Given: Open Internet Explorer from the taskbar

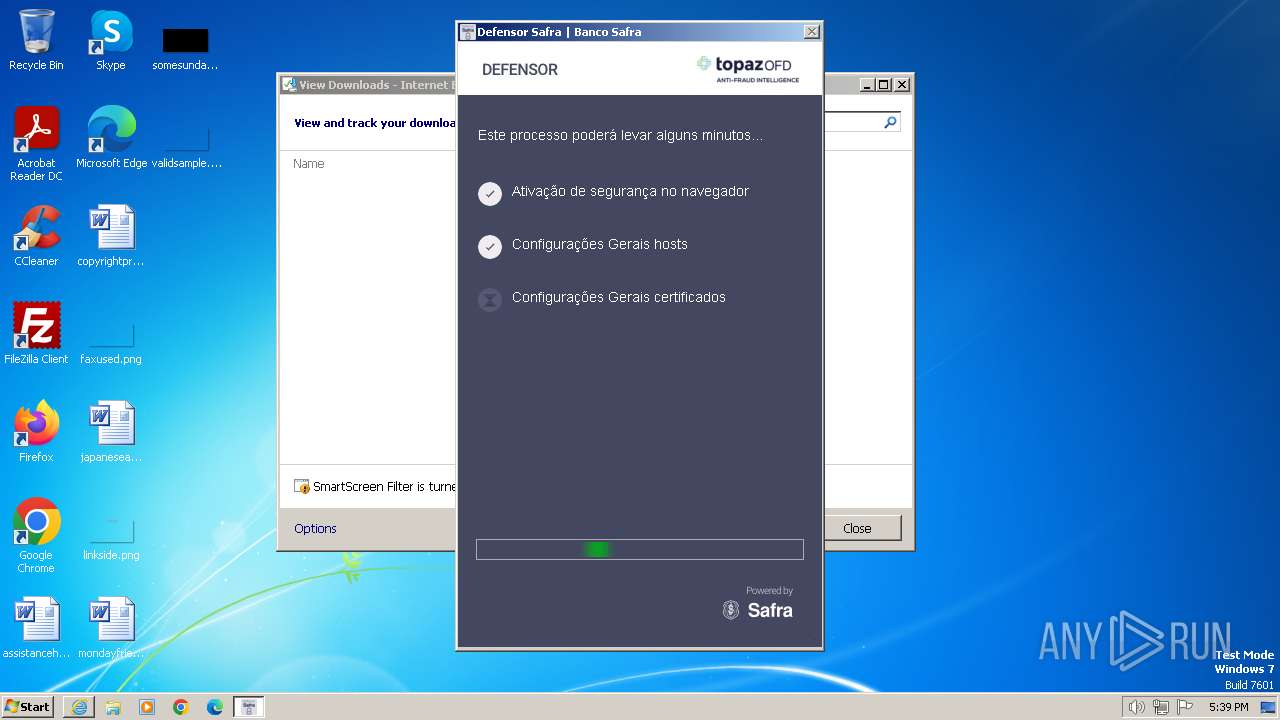Looking at the screenshot, I should coord(79,707).
